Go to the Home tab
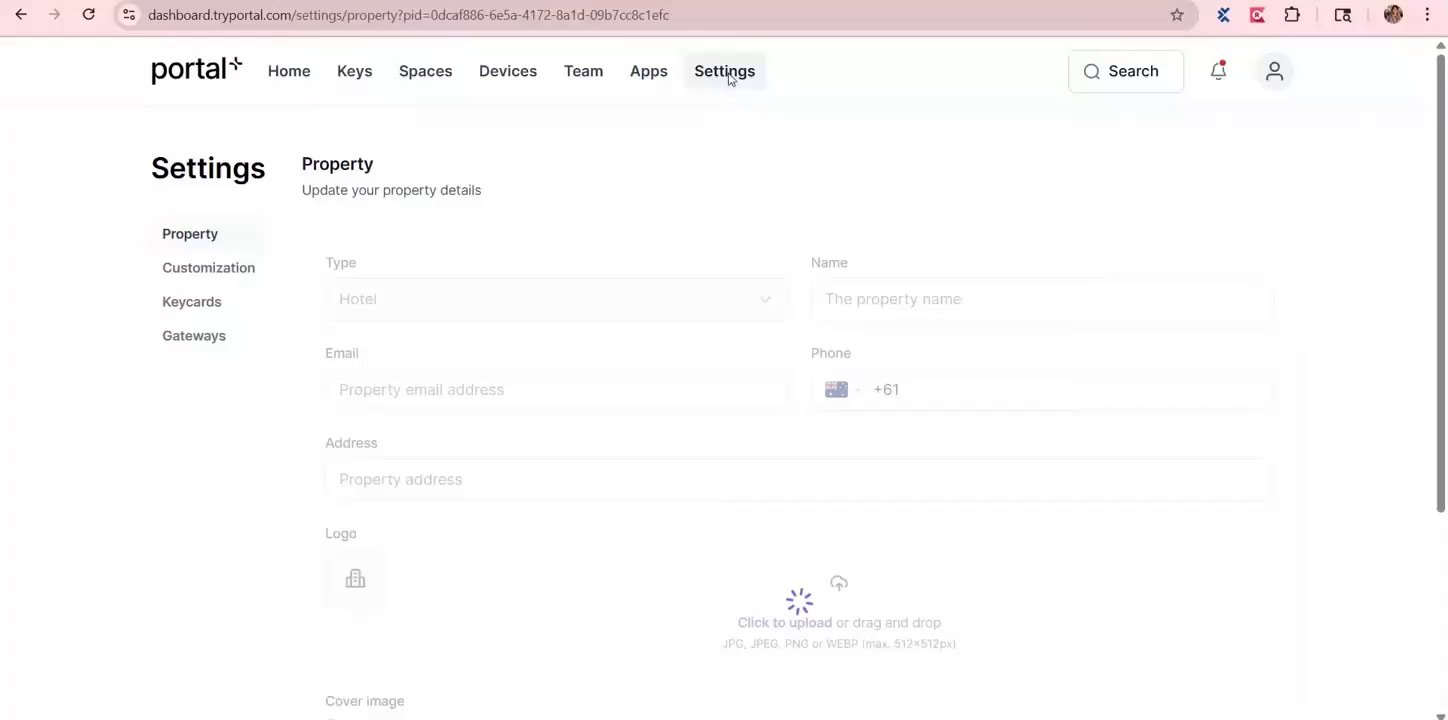The width and height of the screenshot is (1448, 720). click(x=289, y=71)
